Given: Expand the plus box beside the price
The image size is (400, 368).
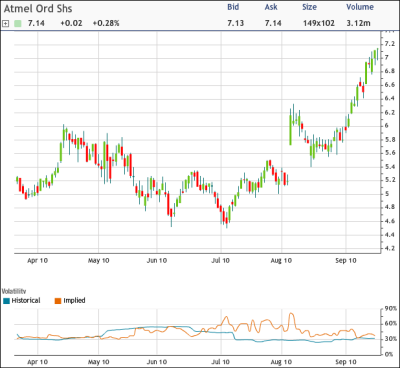Looking at the screenshot, I should point(5,23).
